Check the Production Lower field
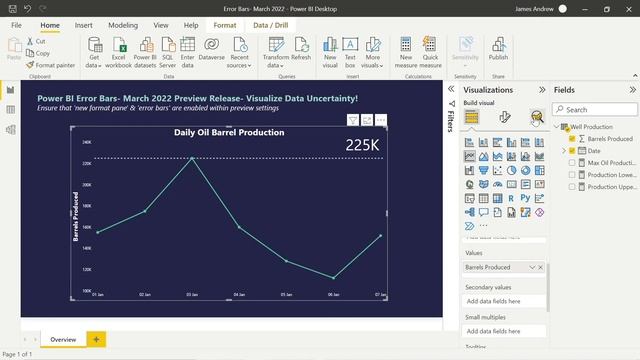 [572, 175]
